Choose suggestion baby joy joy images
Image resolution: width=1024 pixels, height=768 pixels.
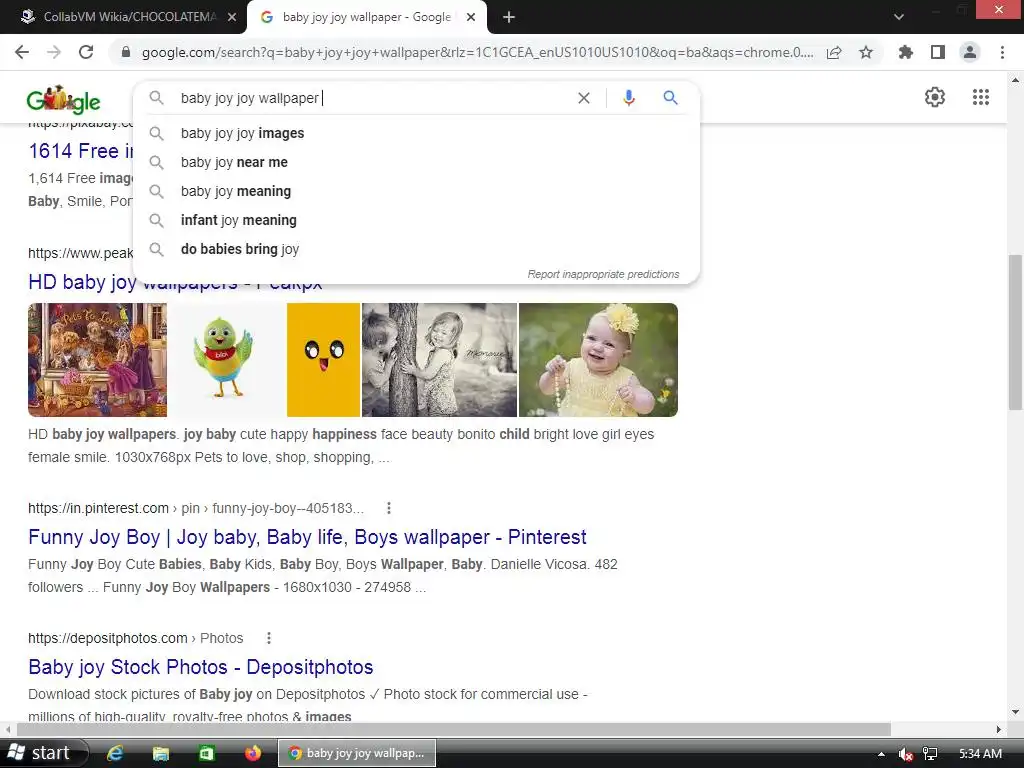tap(416, 133)
